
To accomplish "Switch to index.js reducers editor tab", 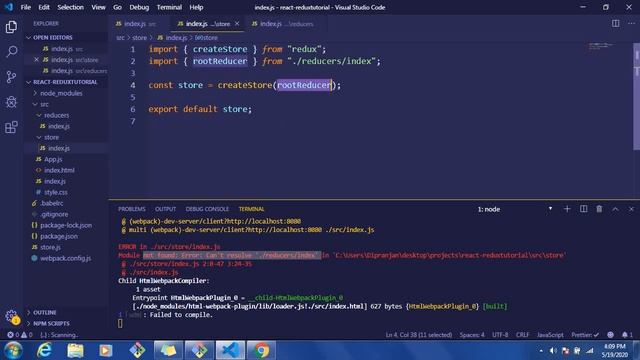I will tap(283, 24).
